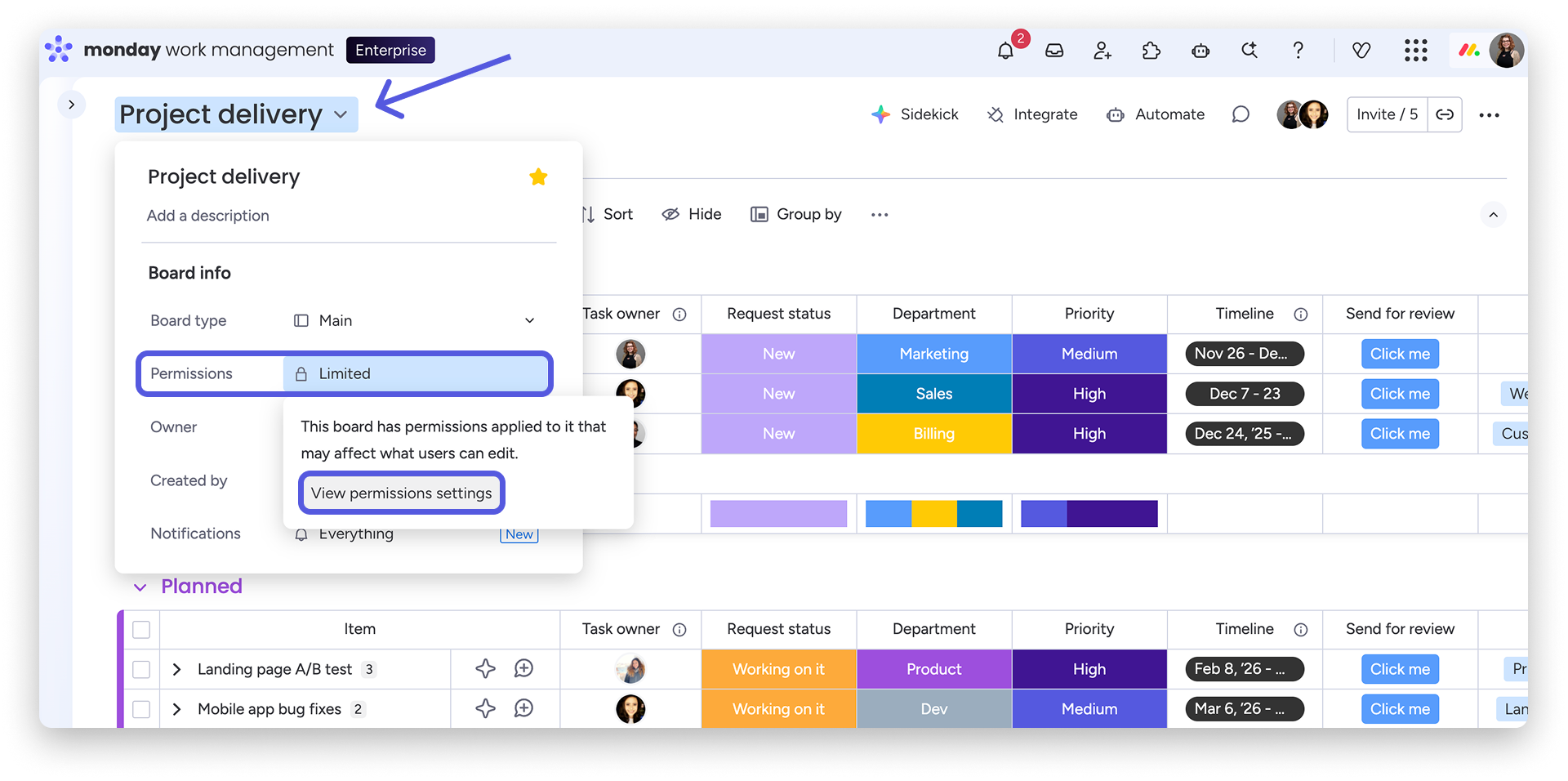Expand the left sidebar

(72, 105)
